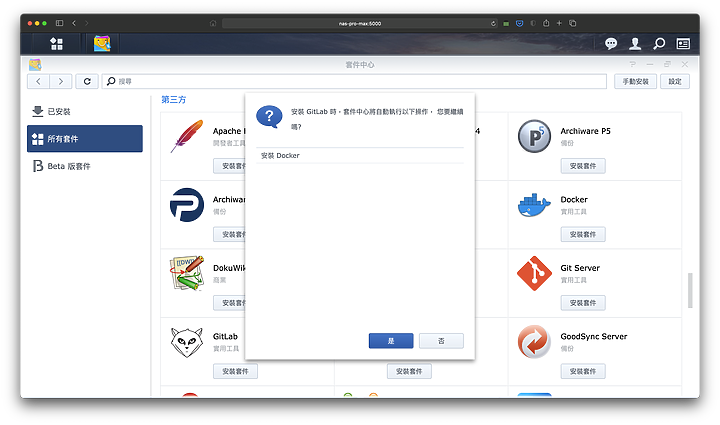Install Docker with 安裝套件 button
This screenshot has height=425, width=720.
583,234
